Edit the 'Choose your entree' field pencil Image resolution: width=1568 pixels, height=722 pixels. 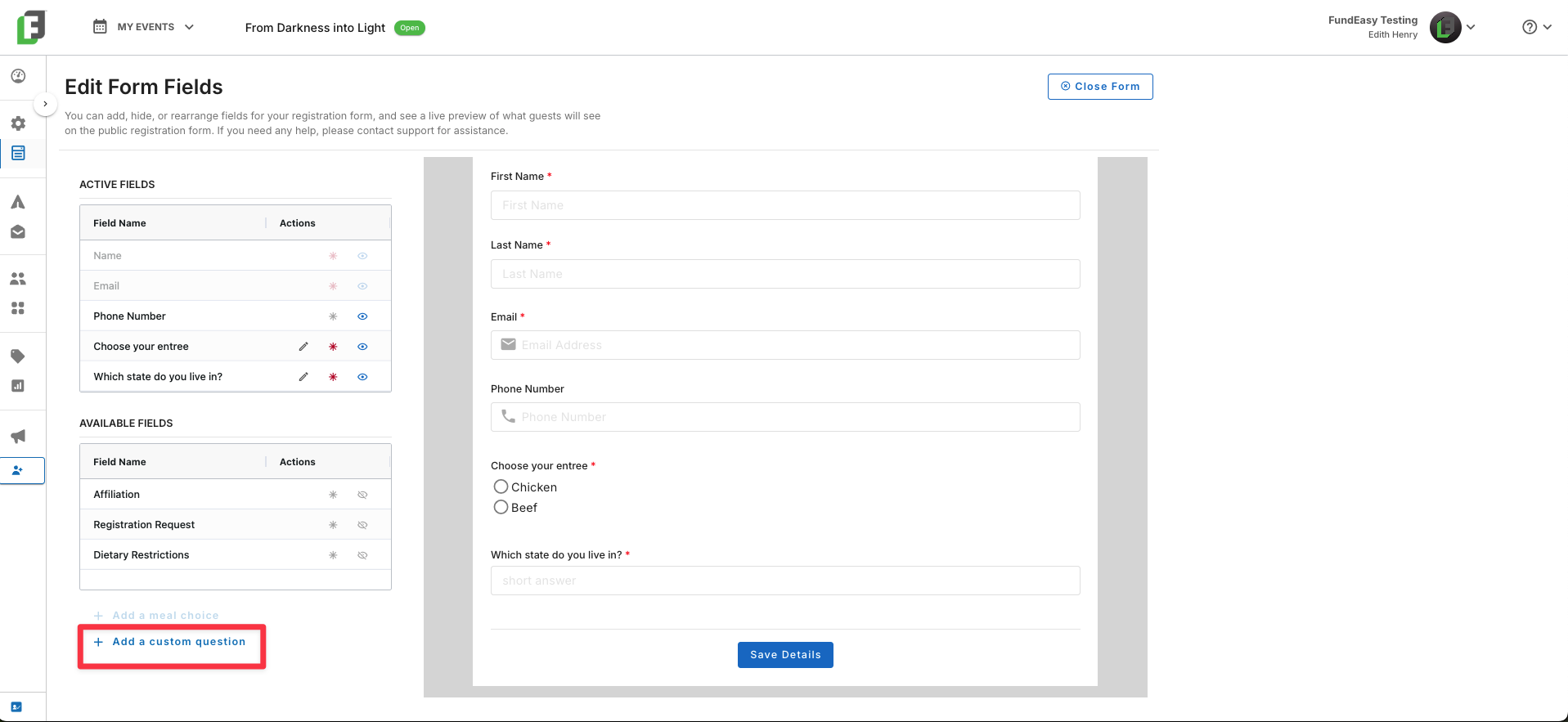303,347
